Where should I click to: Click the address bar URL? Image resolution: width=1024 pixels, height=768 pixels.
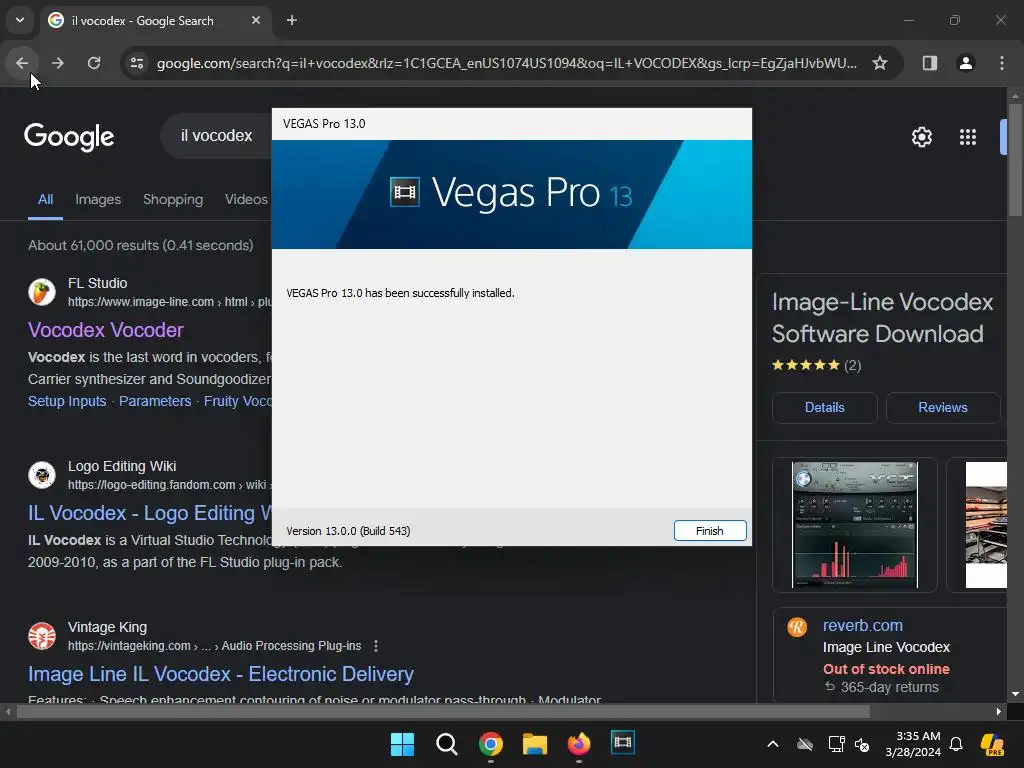tap(507, 63)
